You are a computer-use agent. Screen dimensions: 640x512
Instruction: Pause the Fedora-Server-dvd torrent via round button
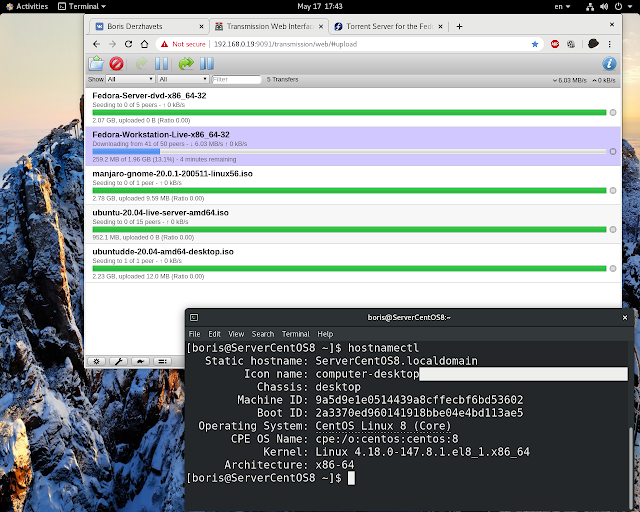click(x=613, y=113)
